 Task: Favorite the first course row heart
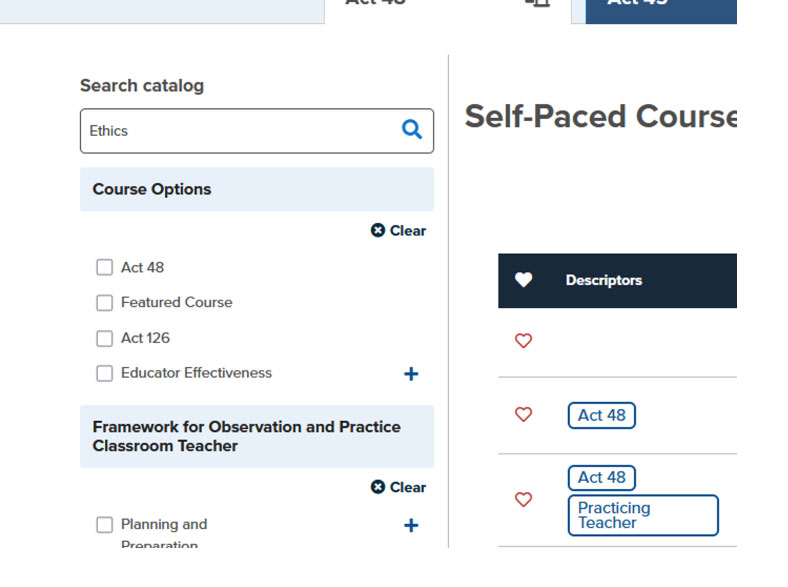(523, 341)
